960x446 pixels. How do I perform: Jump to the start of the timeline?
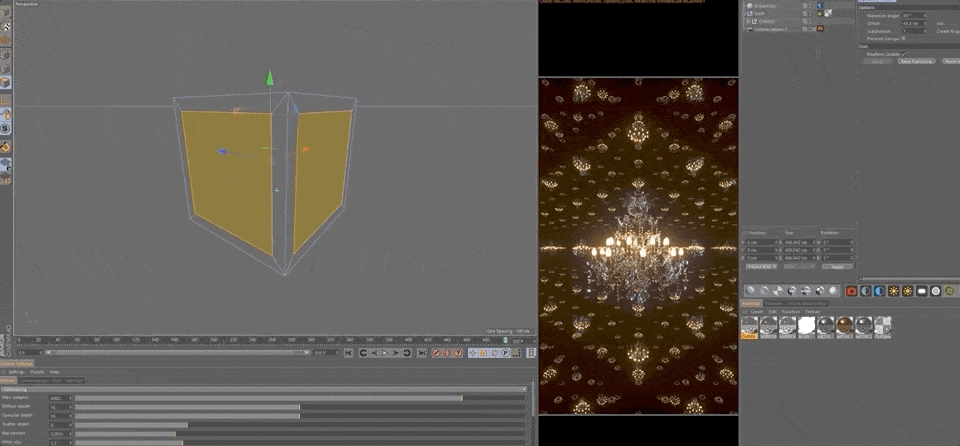[348, 353]
